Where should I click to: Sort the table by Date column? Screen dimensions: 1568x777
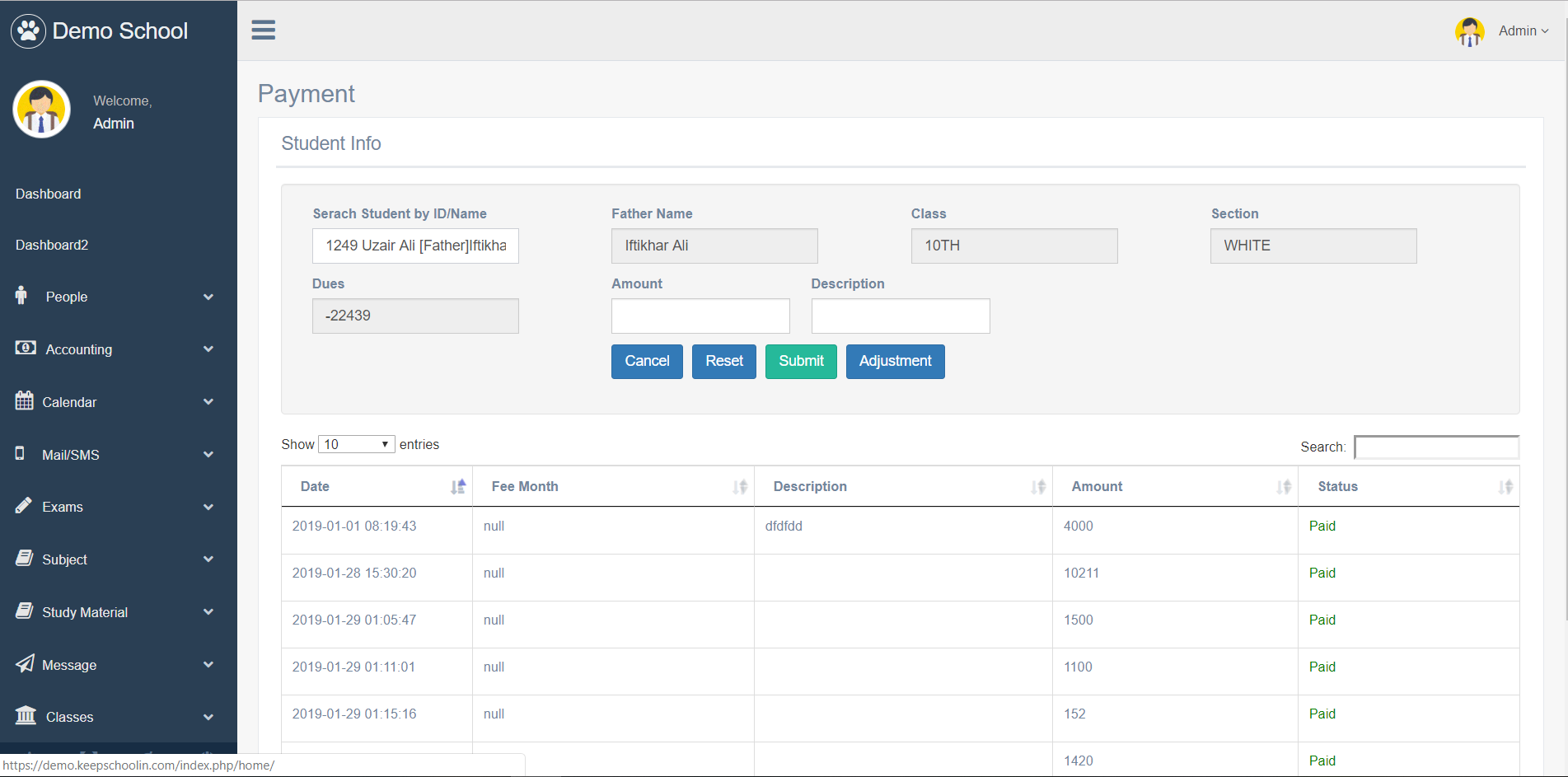point(377,486)
